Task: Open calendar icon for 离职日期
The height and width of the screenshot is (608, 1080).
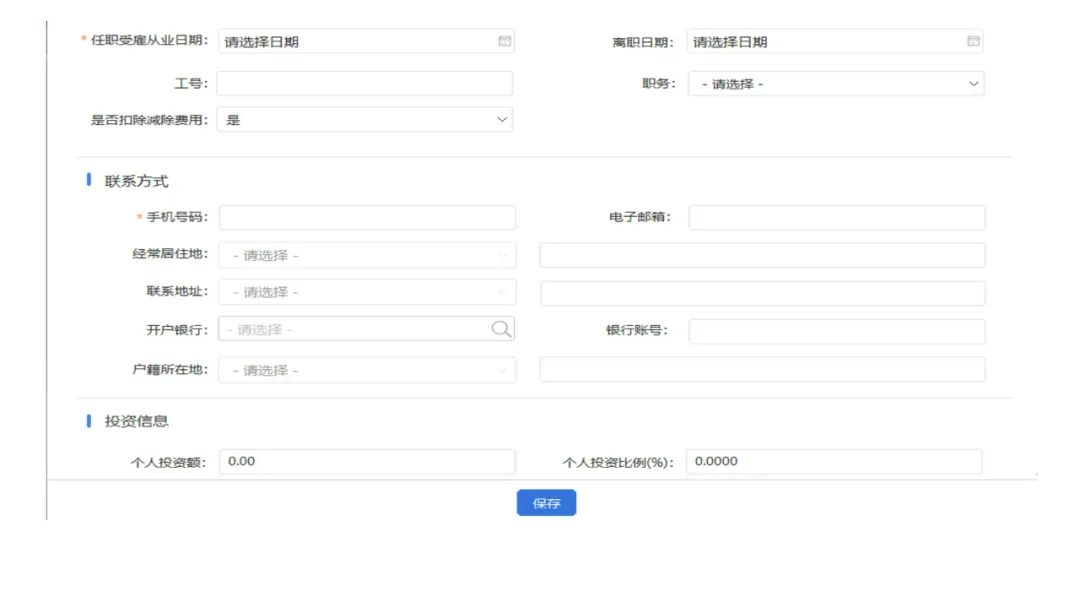Action: (x=973, y=41)
